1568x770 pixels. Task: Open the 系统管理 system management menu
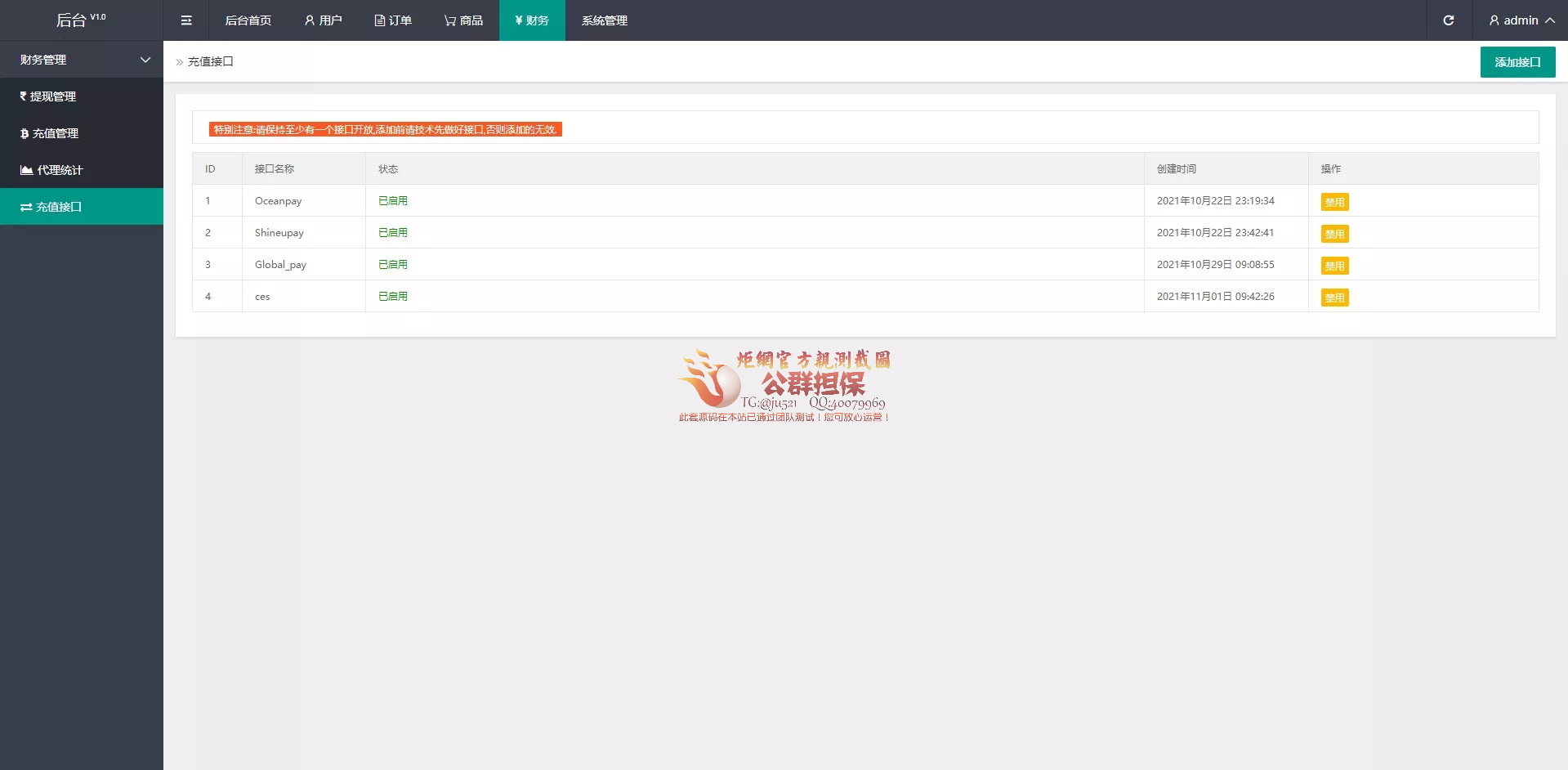[604, 20]
